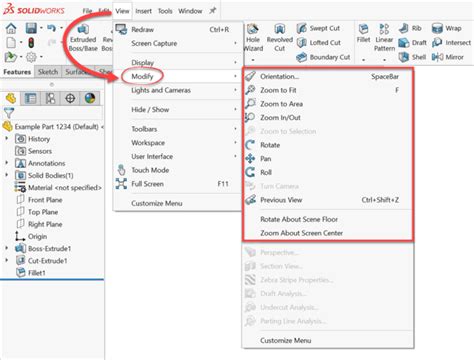The height and width of the screenshot is (360, 474).
Task: Enable Touch Mode
Action: [x=177, y=170]
